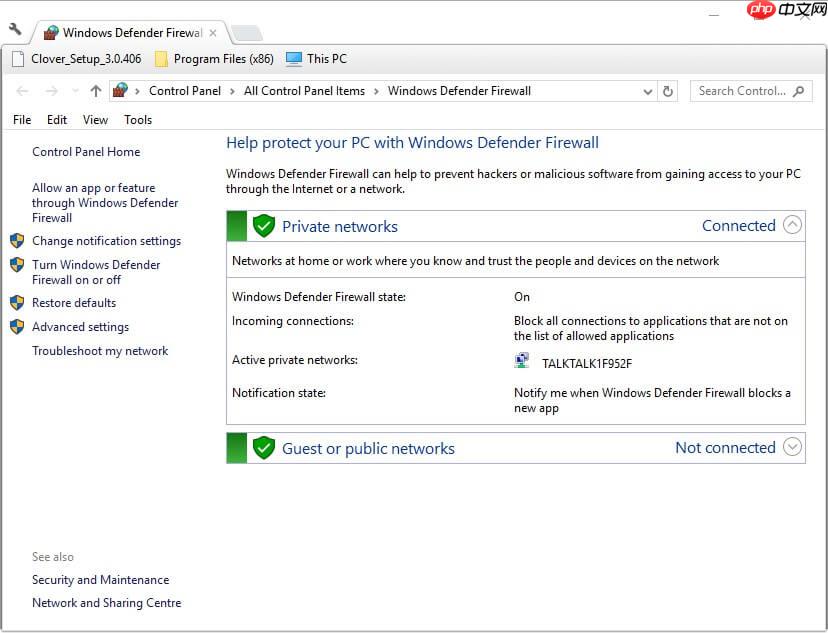Open This PC bookmark

(x=316, y=59)
